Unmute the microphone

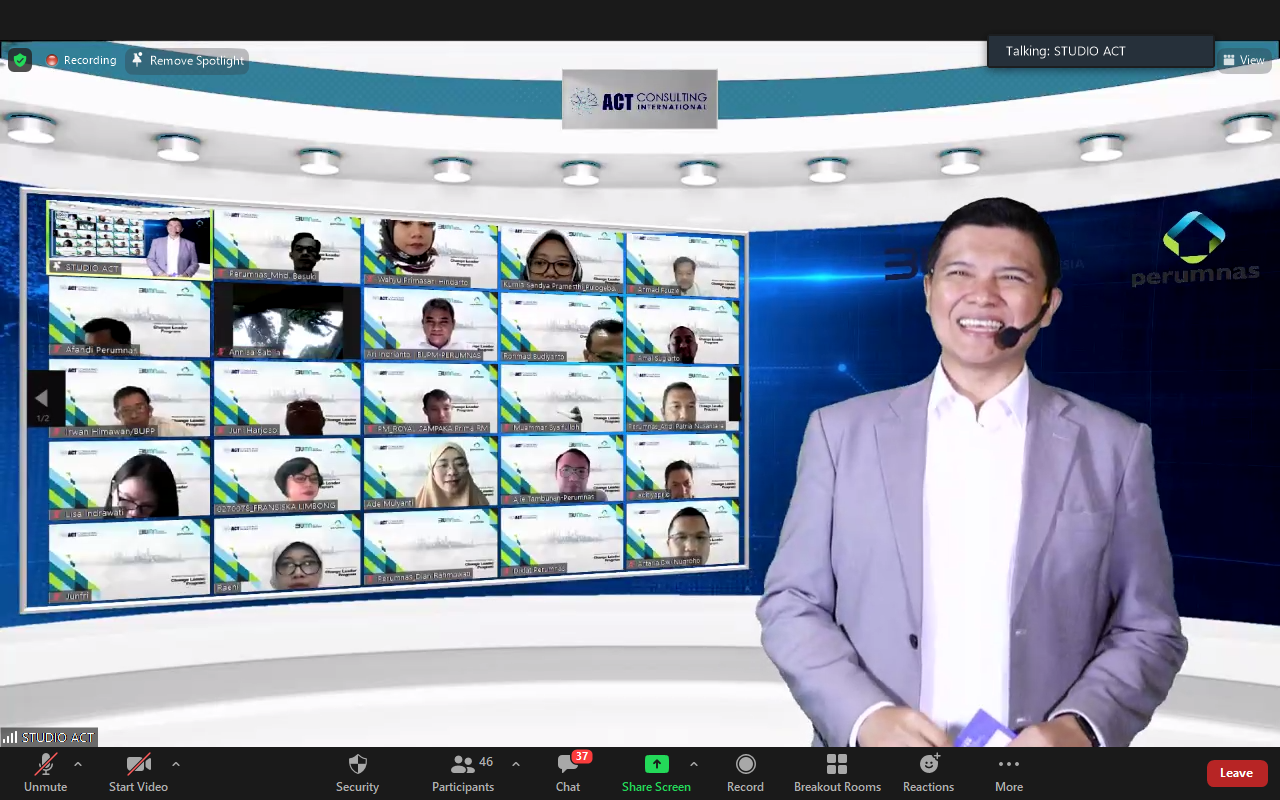pyautogui.click(x=45, y=765)
